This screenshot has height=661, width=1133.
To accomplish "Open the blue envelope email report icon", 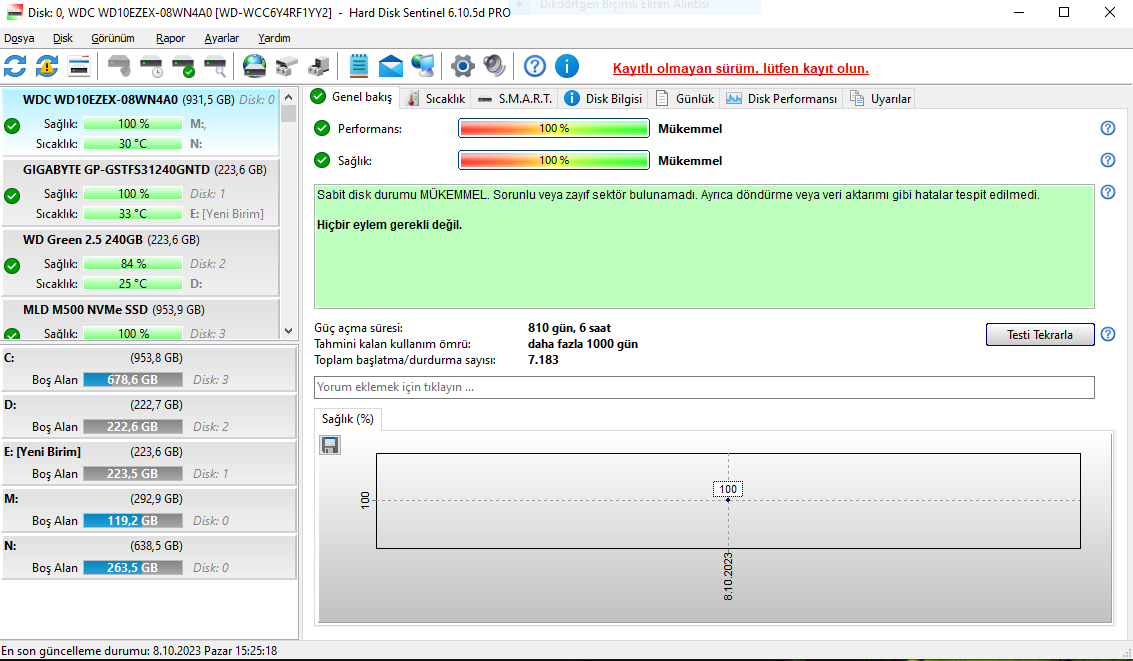I will click(391, 67).
